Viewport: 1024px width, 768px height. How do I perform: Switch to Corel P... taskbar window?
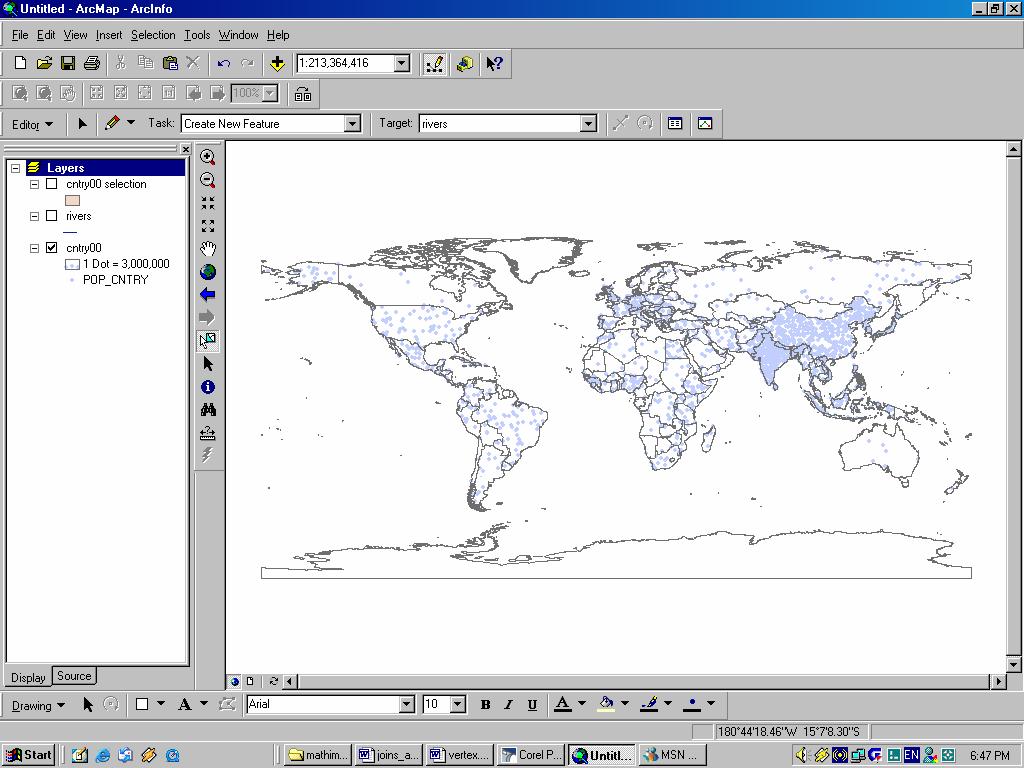(x=531, y=755)
